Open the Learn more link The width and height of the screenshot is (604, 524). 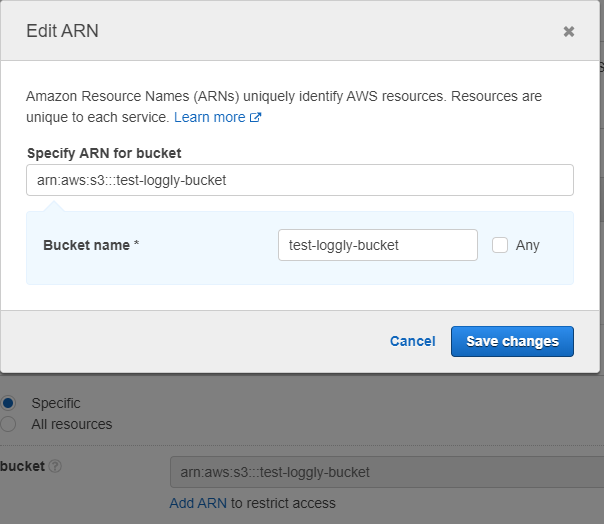[209, 117]
